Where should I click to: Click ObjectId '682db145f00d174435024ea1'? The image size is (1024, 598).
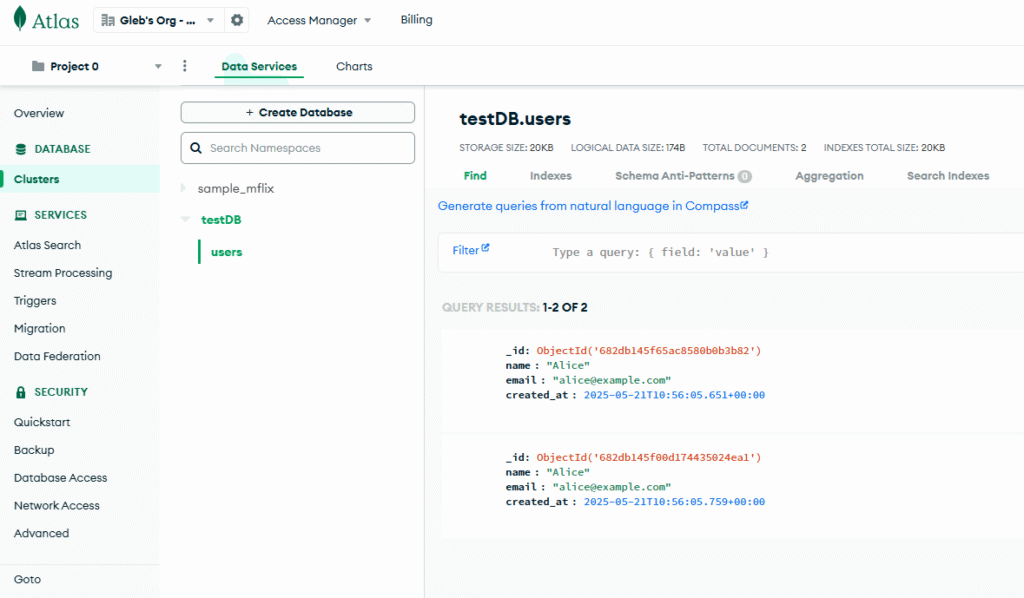click(648, 458)
